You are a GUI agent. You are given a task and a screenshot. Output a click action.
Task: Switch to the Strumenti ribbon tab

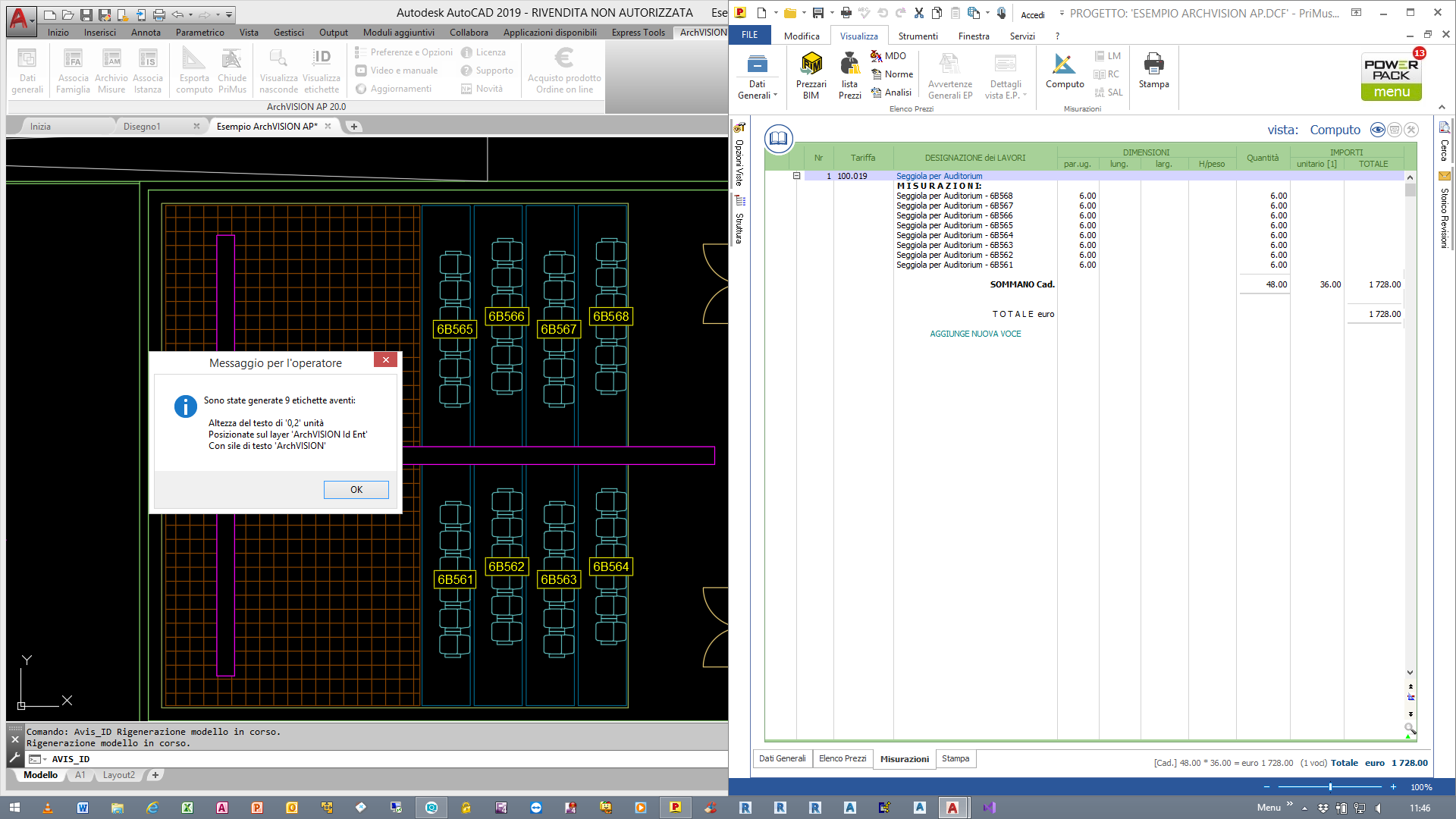point(918,36)
